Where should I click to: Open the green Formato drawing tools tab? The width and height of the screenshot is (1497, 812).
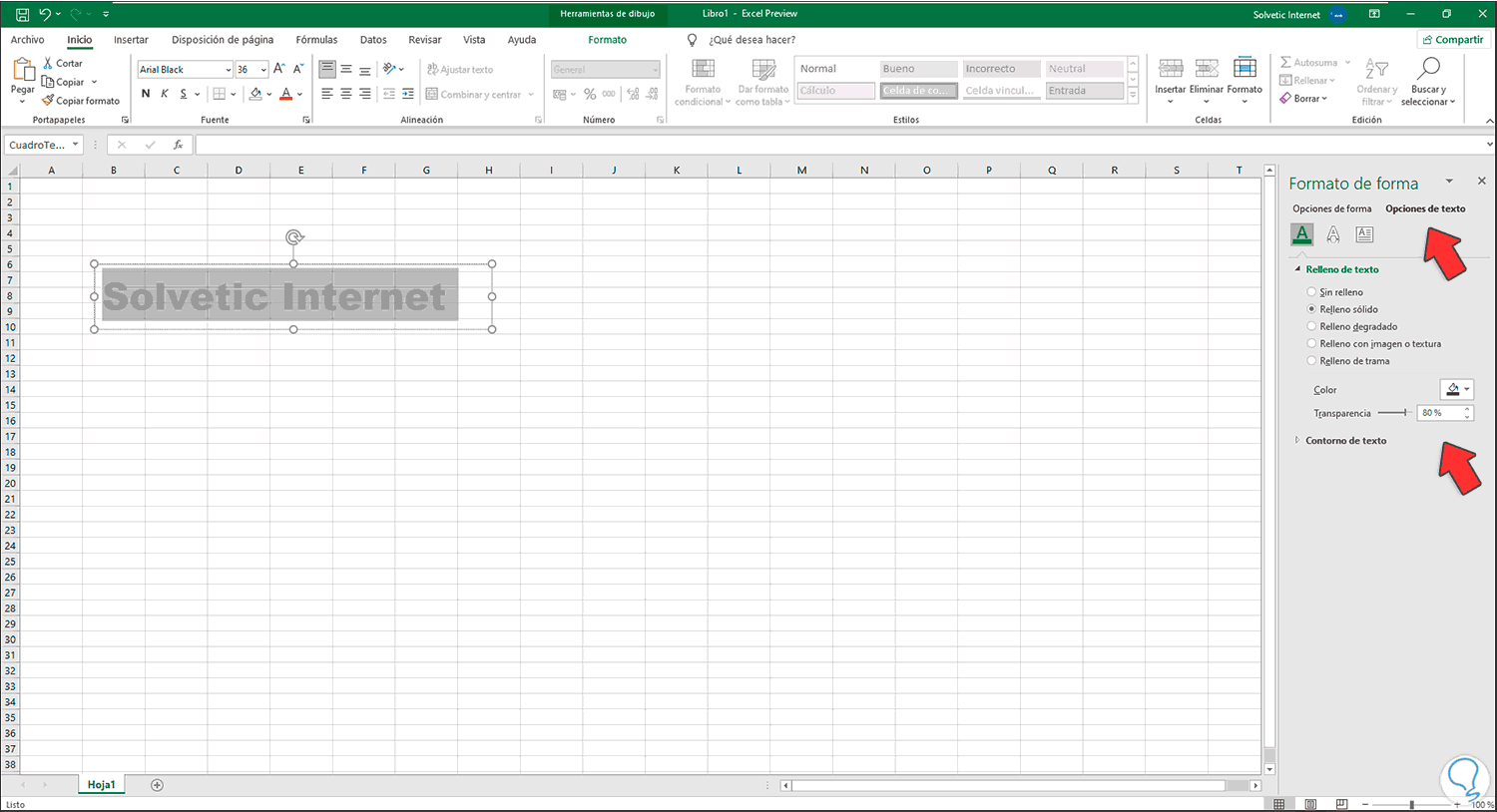coord(607,40)
